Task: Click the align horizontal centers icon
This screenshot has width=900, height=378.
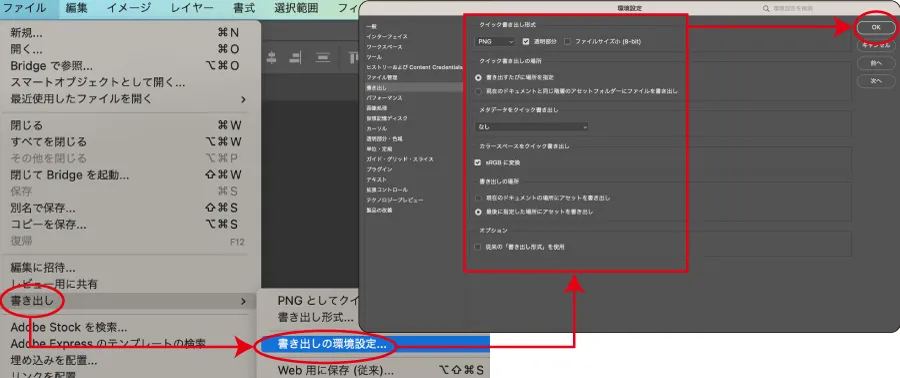Action: (x=271, y=57)
